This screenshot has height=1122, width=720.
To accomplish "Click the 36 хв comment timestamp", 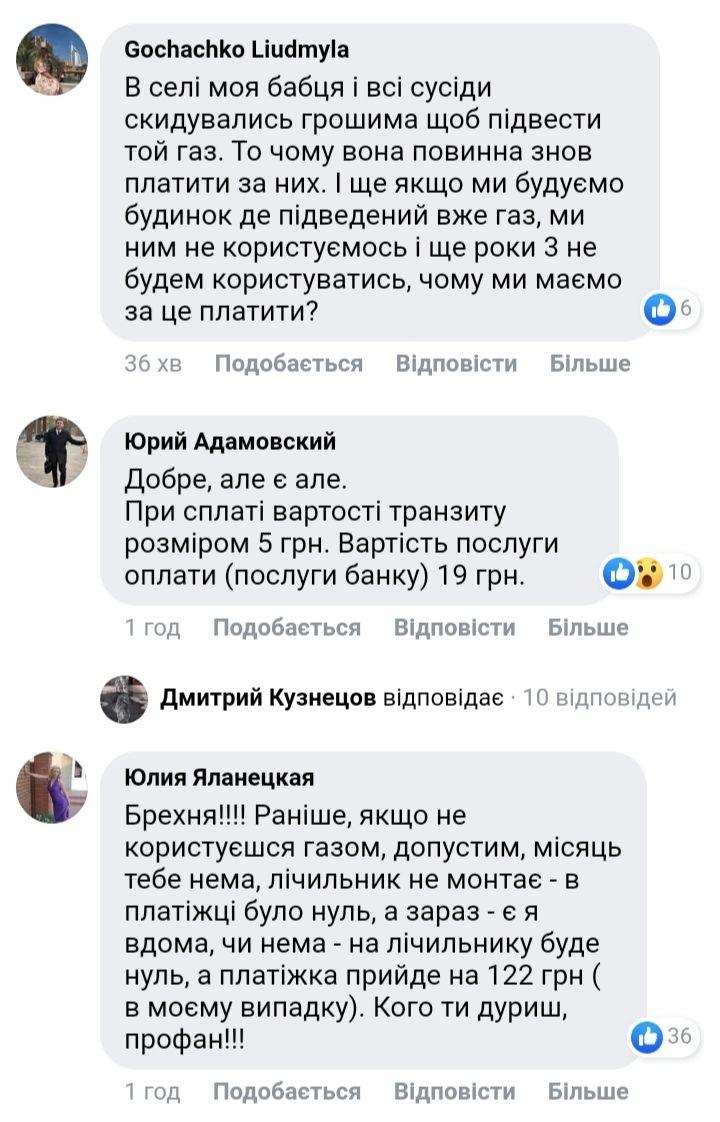I will coord(153,363).
